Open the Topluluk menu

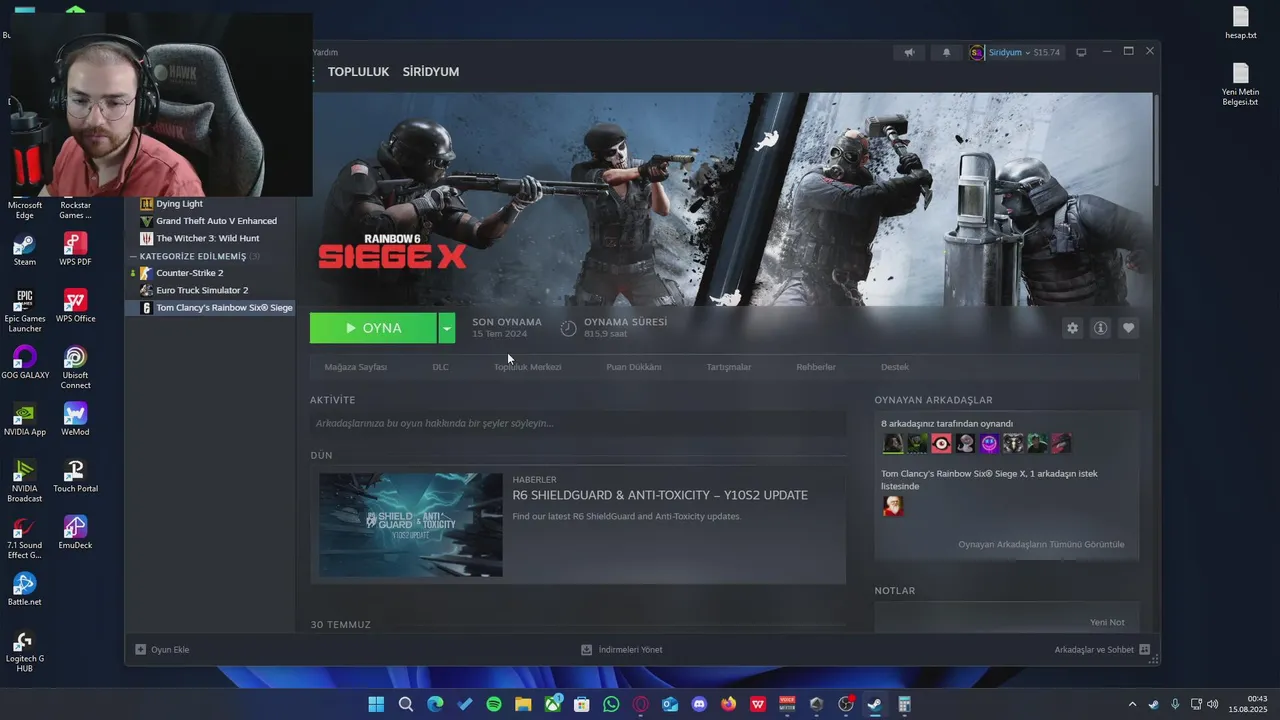tap(358, 72)
